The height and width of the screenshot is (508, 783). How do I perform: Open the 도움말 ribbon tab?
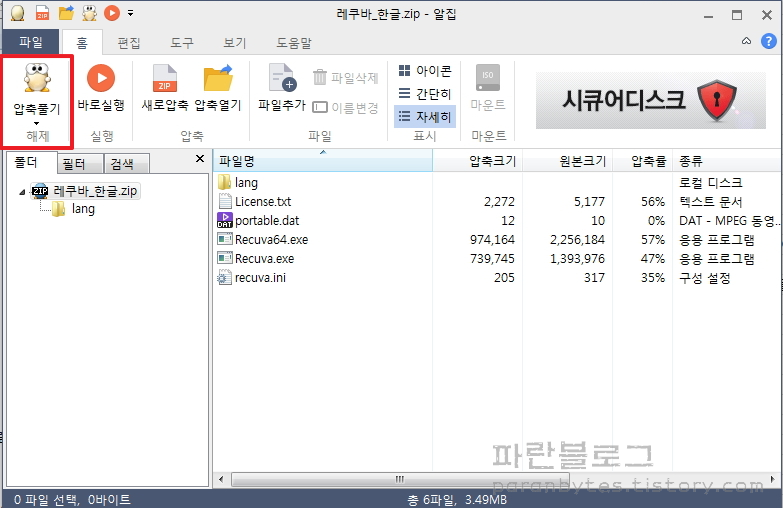pos(294,43)
